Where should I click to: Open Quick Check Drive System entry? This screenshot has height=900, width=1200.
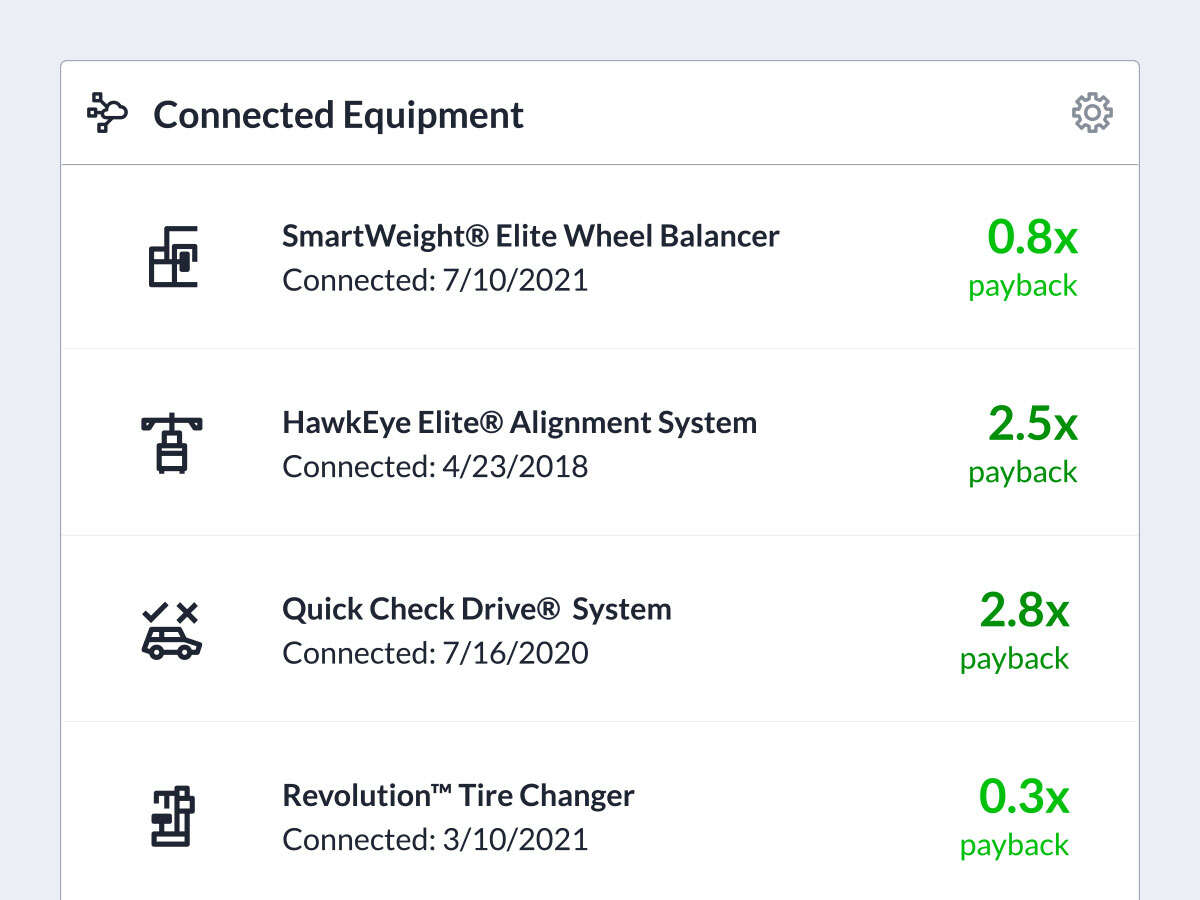tap(476, 609)
